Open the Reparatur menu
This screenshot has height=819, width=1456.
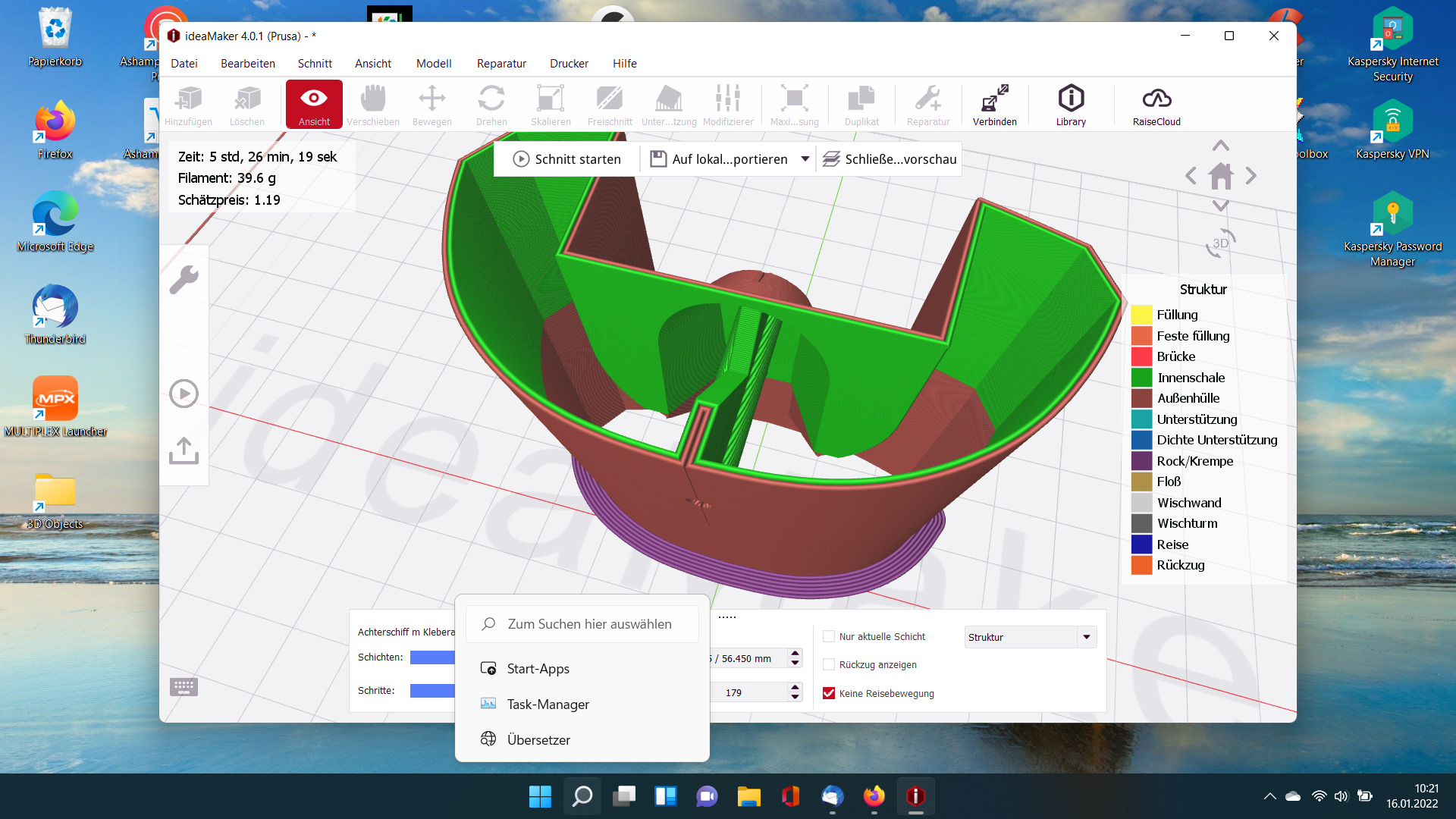[x=501, y=64]
